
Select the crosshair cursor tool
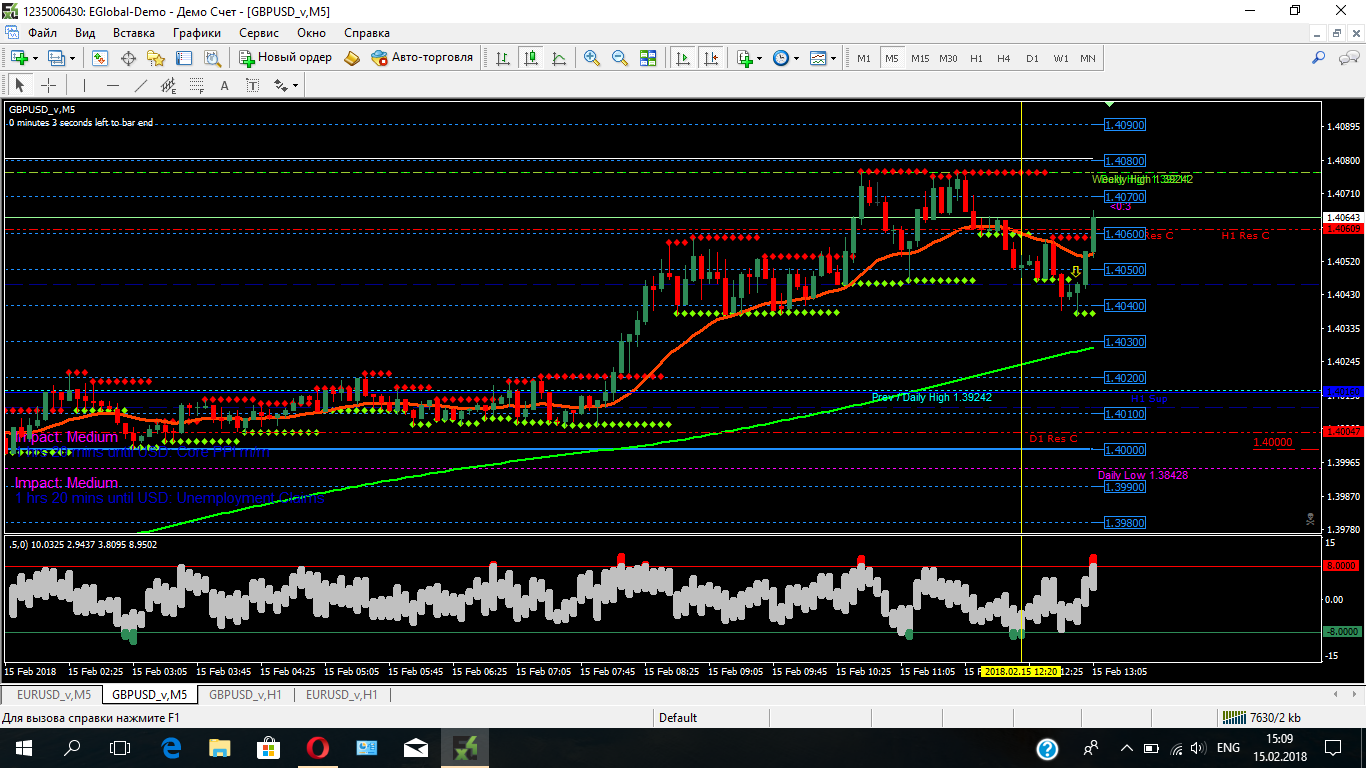[x=48, y=85]
